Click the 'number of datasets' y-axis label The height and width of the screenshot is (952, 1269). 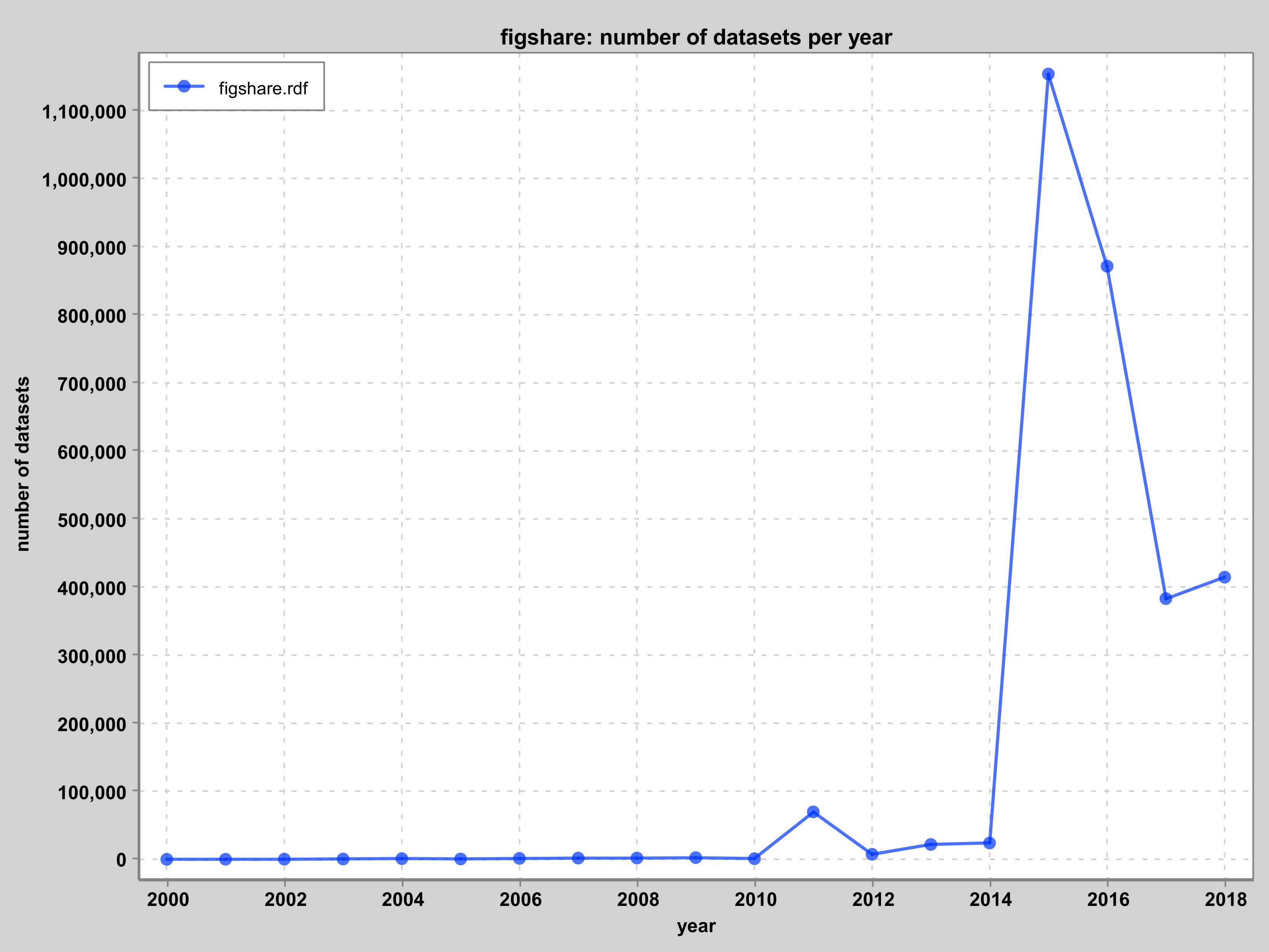(22, 464)
